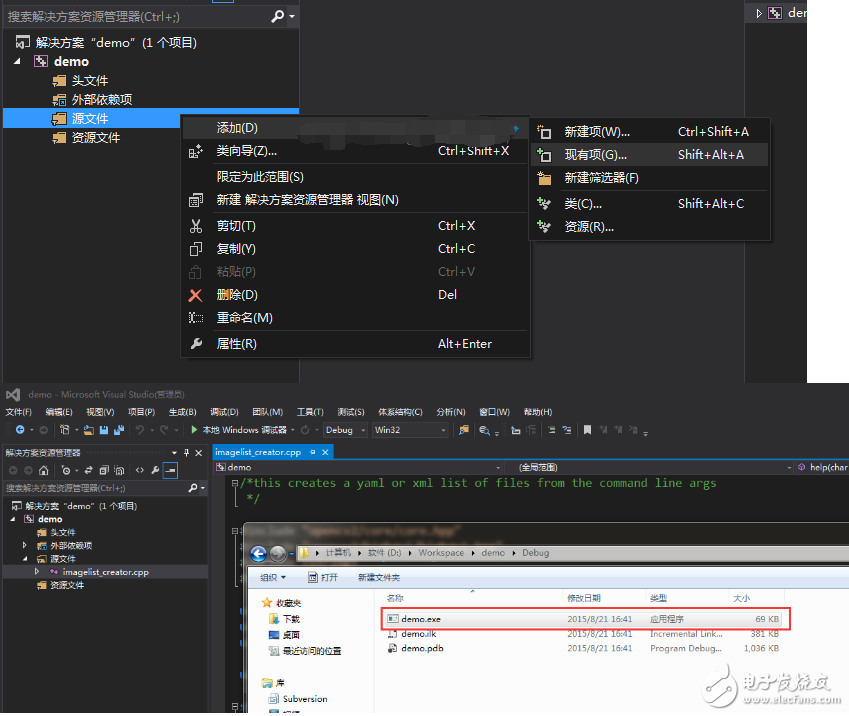Click the back arrow in the file explorer window
Viewport: 849px width, 716px height.
(260, 553)
